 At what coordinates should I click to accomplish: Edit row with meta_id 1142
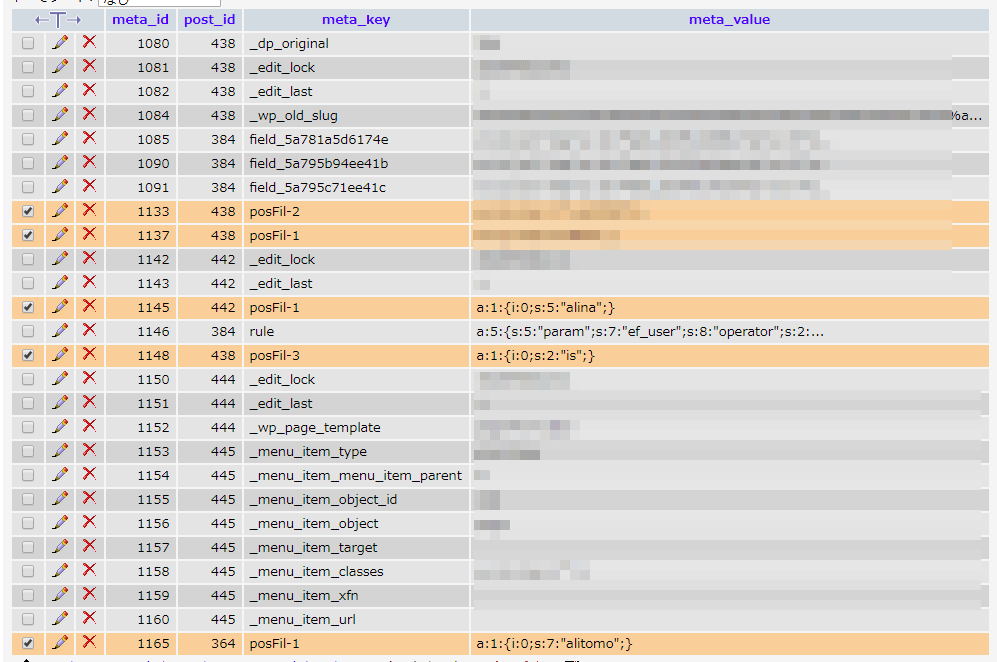[60, 259]
